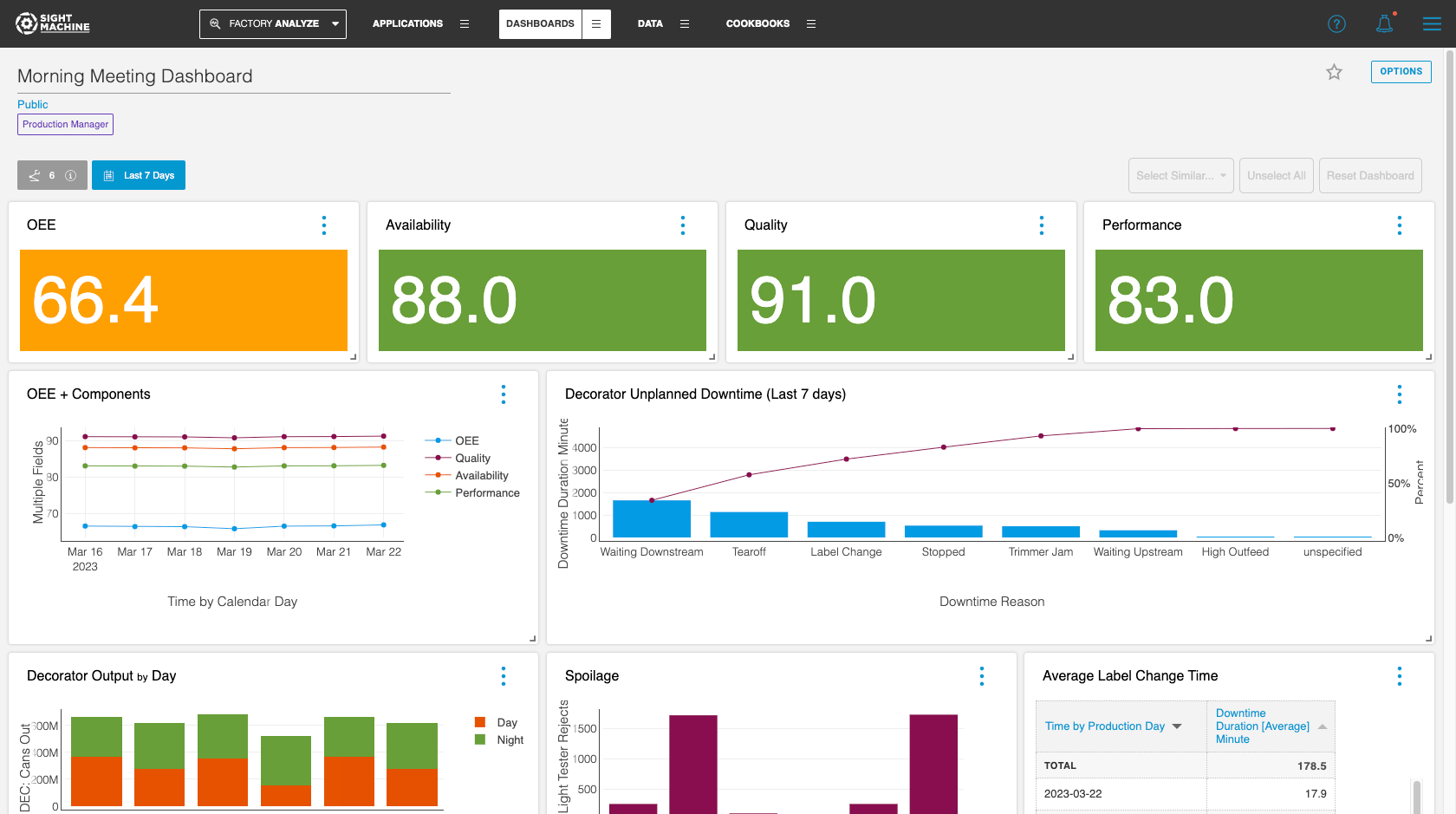Click the Public link
The image size is (1456, 814).
tap(33, 104)
